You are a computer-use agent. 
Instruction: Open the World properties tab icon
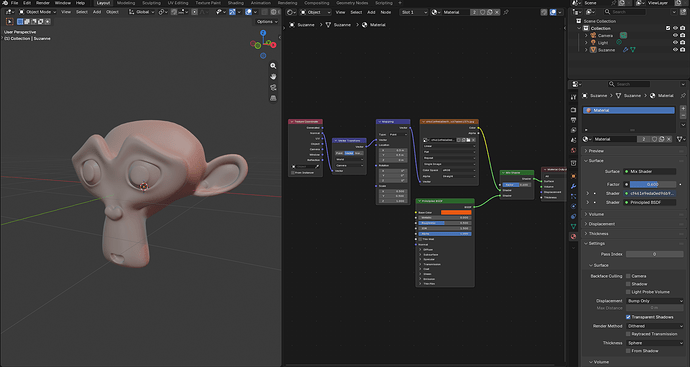click(573, 150)
